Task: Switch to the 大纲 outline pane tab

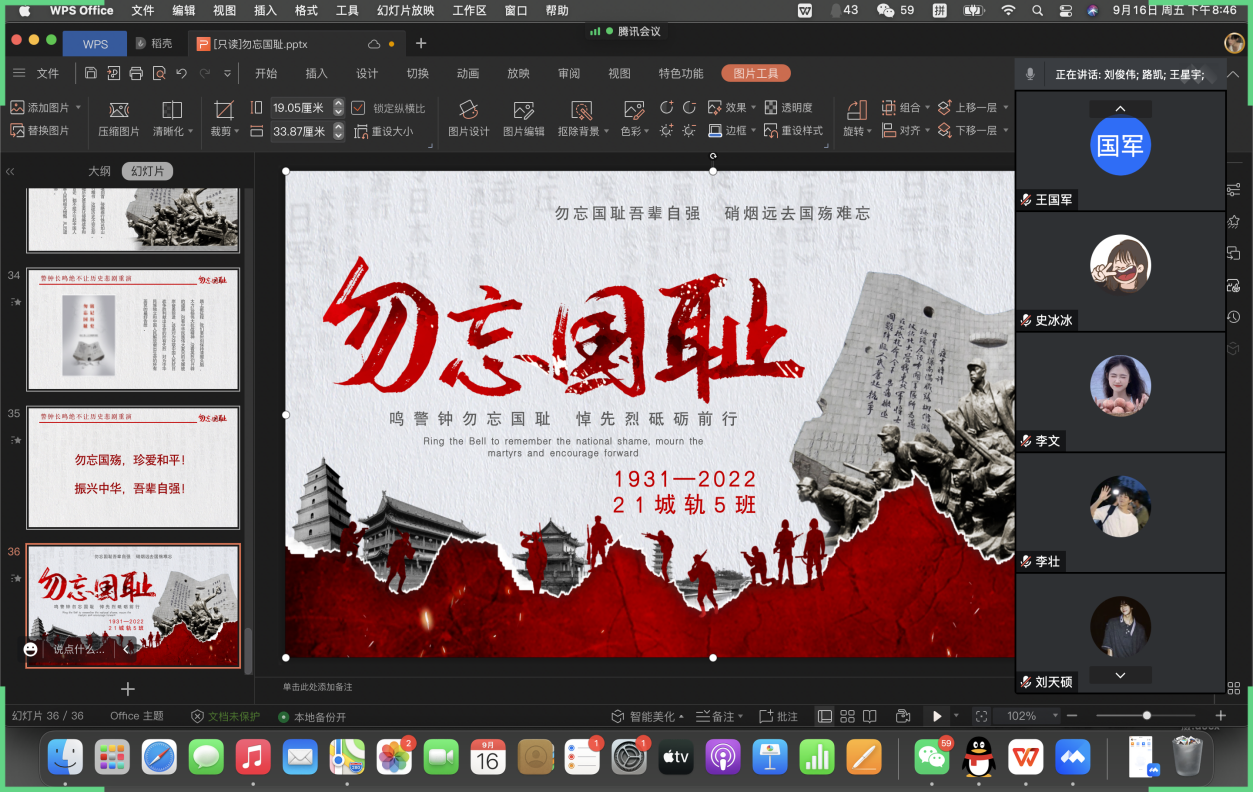Action: pyautogui.click(x=99, y=171)
